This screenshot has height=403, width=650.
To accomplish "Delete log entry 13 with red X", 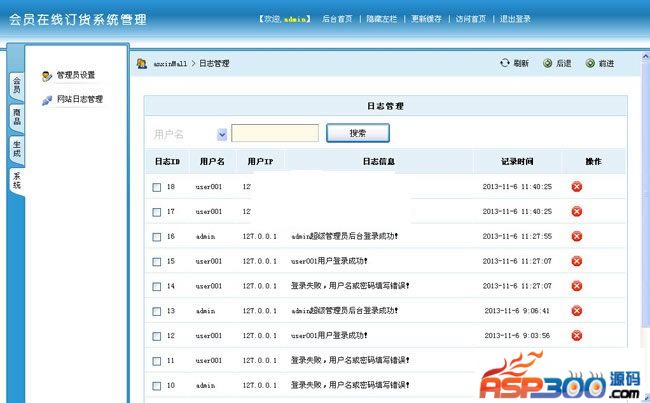I will point(576,311).
